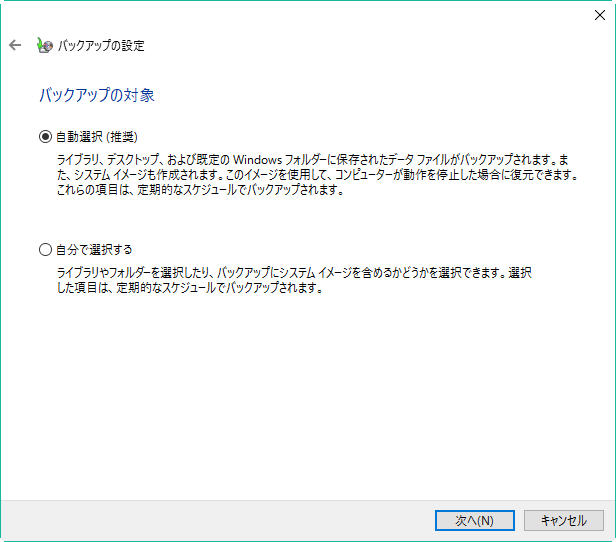The image size is (616, 542).
Task: Click the word Windows in the description
Action: coord(258,160)
